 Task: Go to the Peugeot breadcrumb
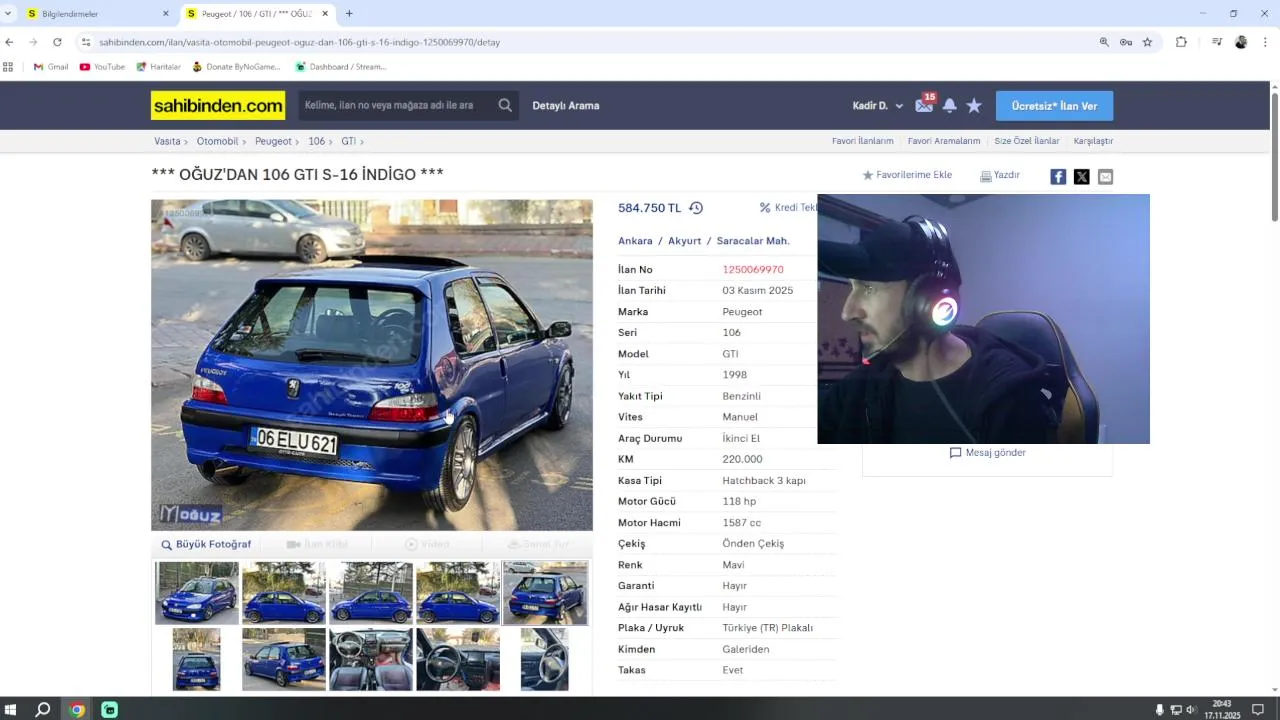(273, 141)
